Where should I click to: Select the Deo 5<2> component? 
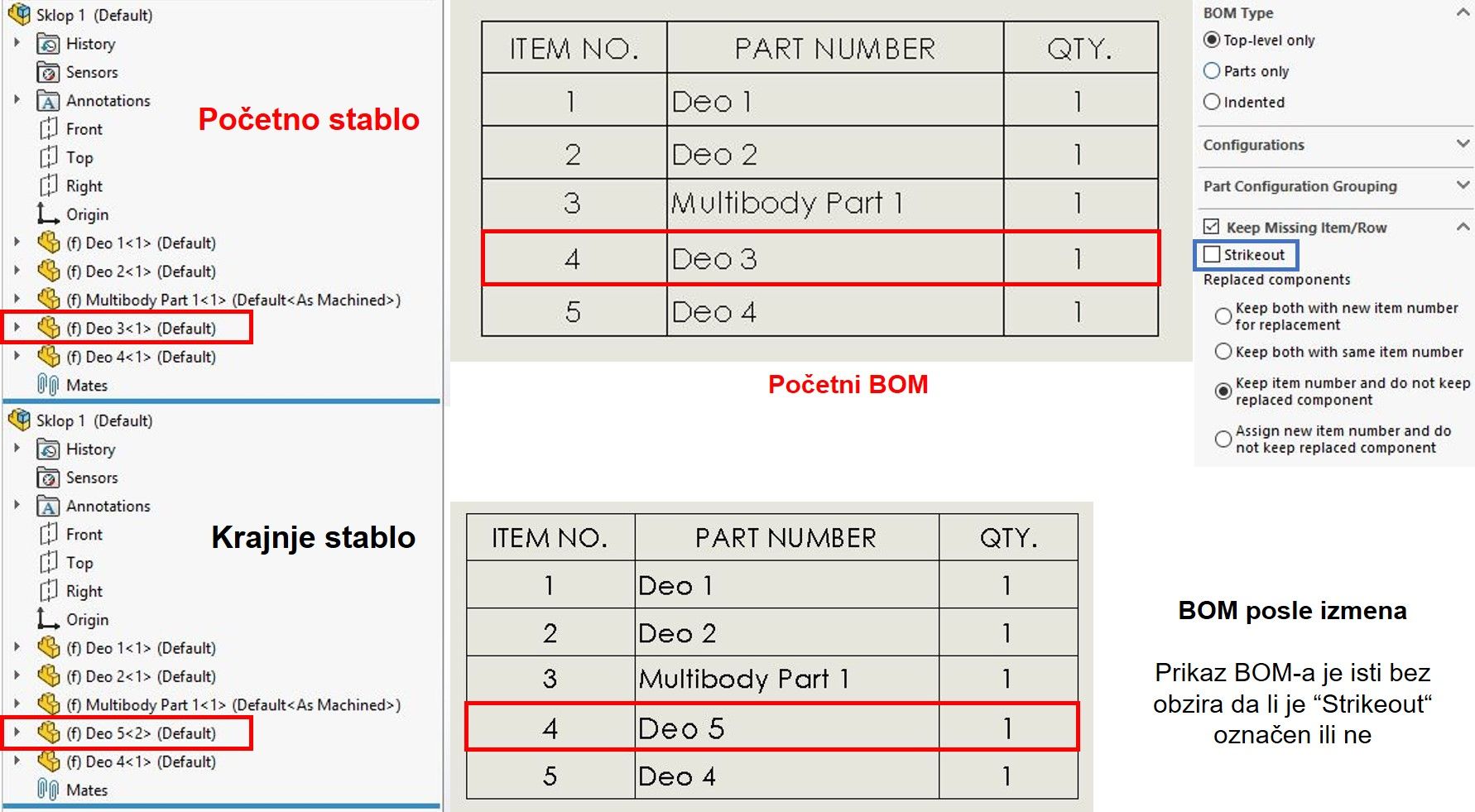point(48,733)
